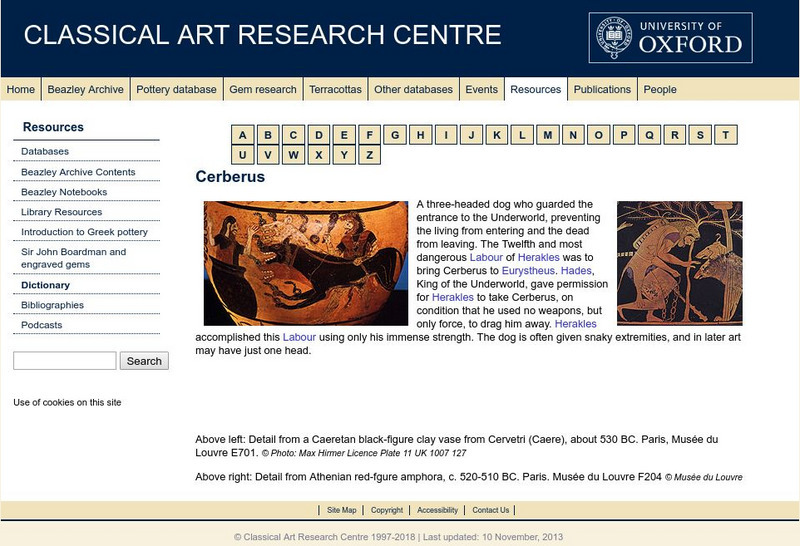The height and width of the screenshot is (546, 800).
Task: Go to letter W entries
Action: tap(293, 155)
